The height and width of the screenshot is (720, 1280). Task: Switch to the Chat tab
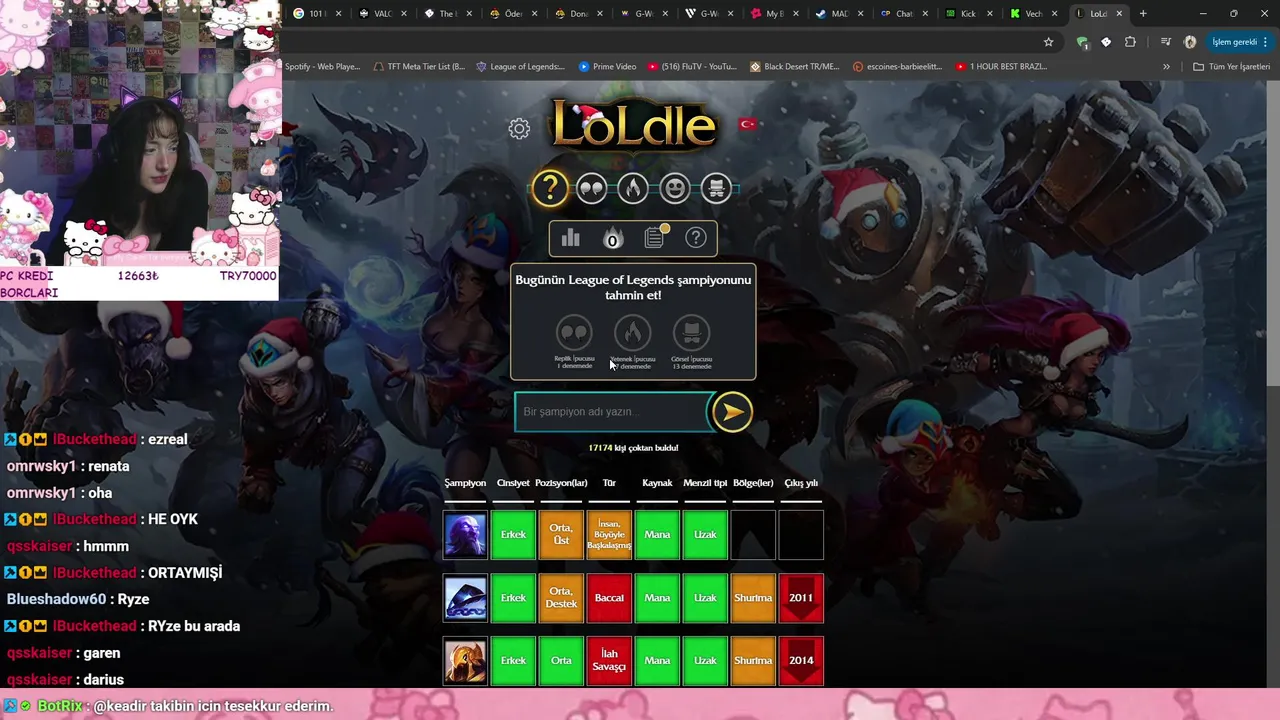[903, 13]
